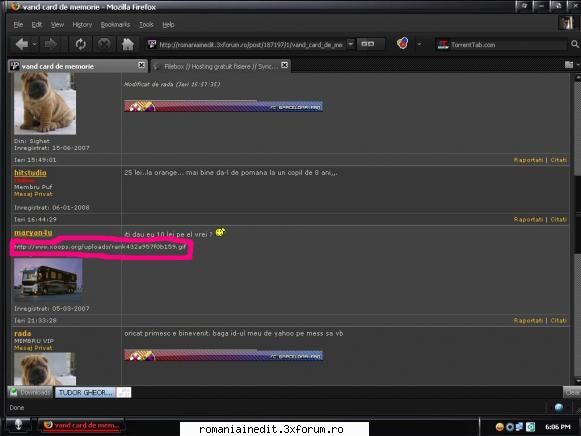Click the Forward navigation arrow
Screen dimensions: 581x436
[50, 44]
